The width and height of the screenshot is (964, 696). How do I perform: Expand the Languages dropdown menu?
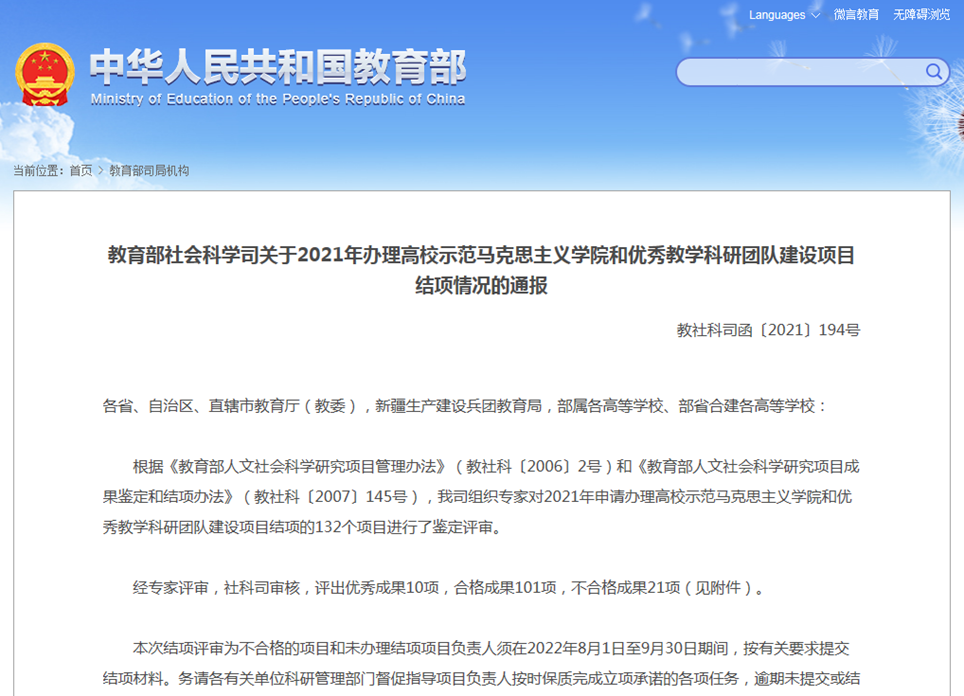point(777,15)
